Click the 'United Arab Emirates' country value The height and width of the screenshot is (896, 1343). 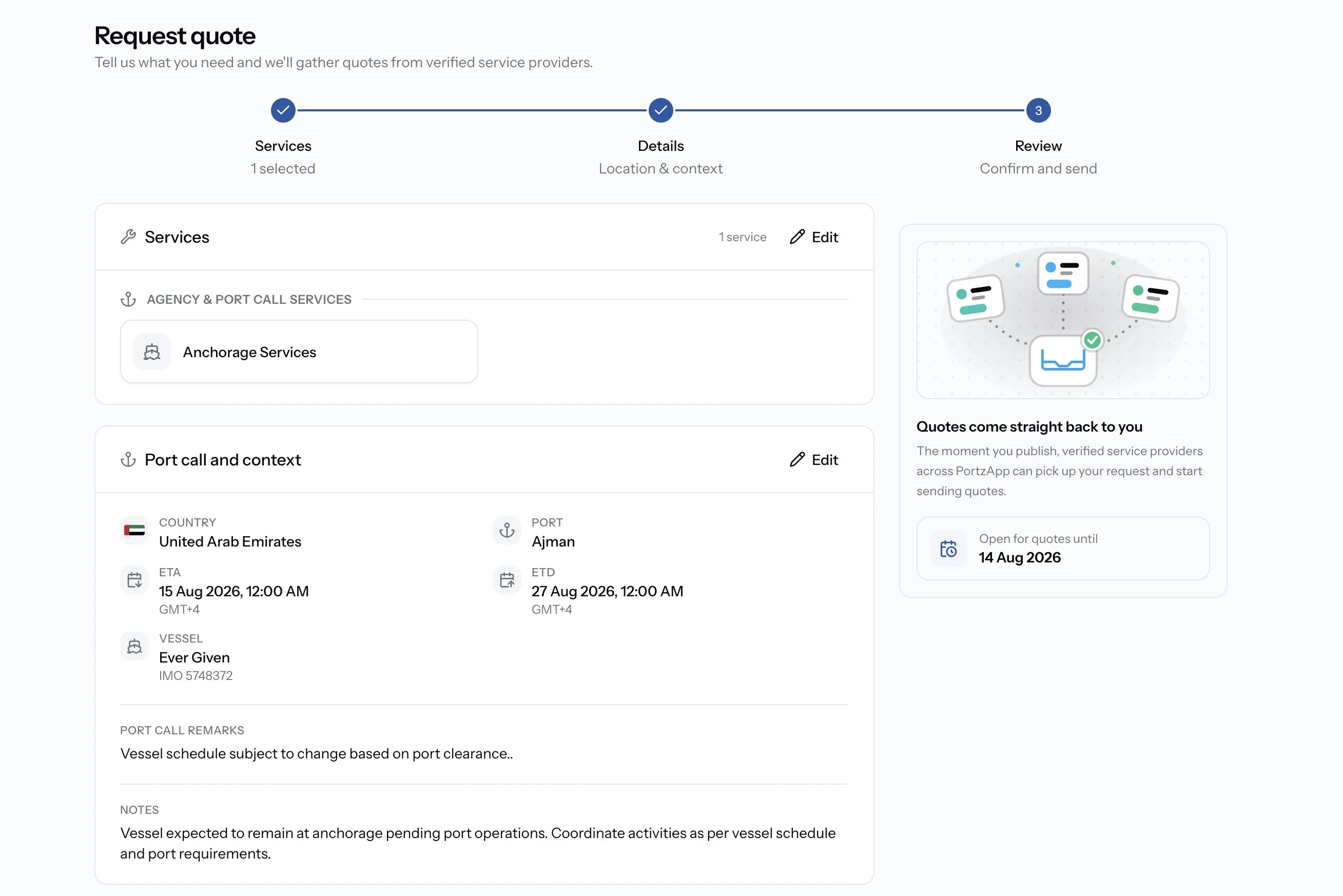(230, 541)
